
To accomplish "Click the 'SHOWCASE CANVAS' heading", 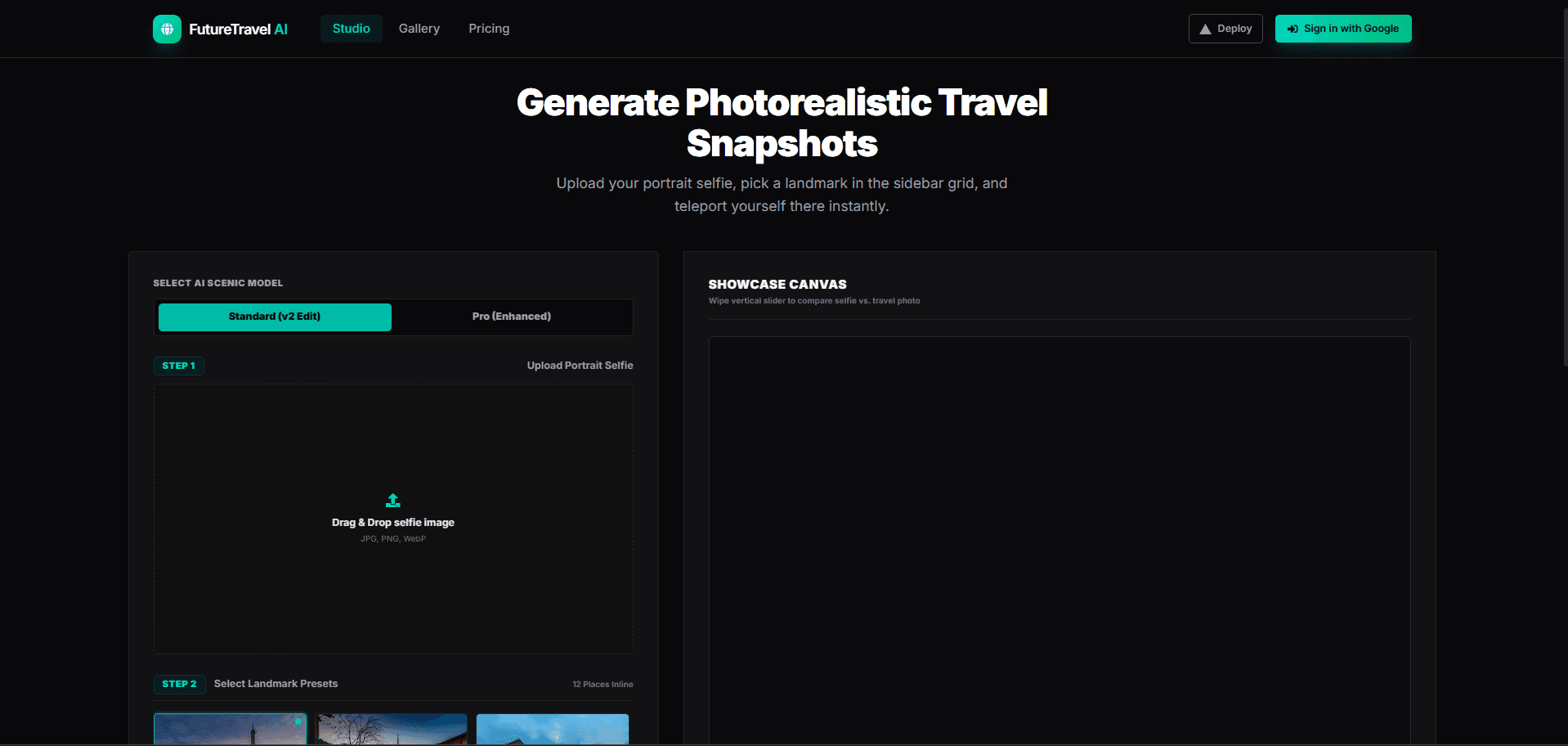I will (x=777, y=285).
